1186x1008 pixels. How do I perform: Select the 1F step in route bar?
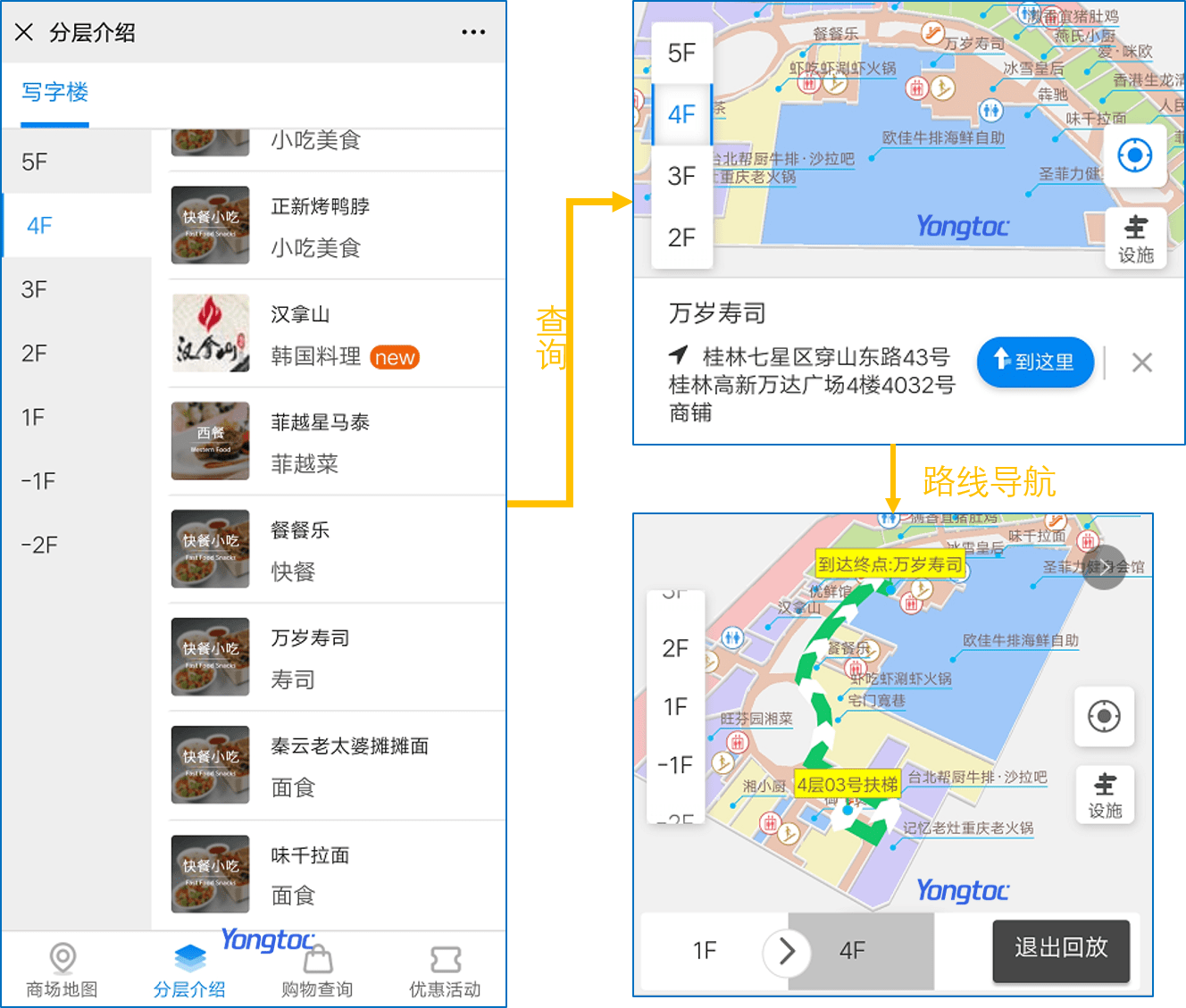click(x=705, y=951)
